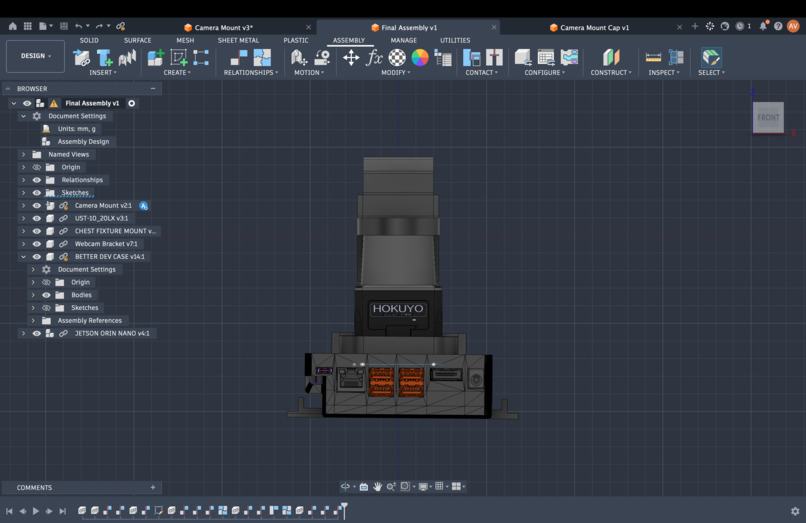Click the Redo arrow
Viewport: 806px width, 523px height.
(99, 26)
